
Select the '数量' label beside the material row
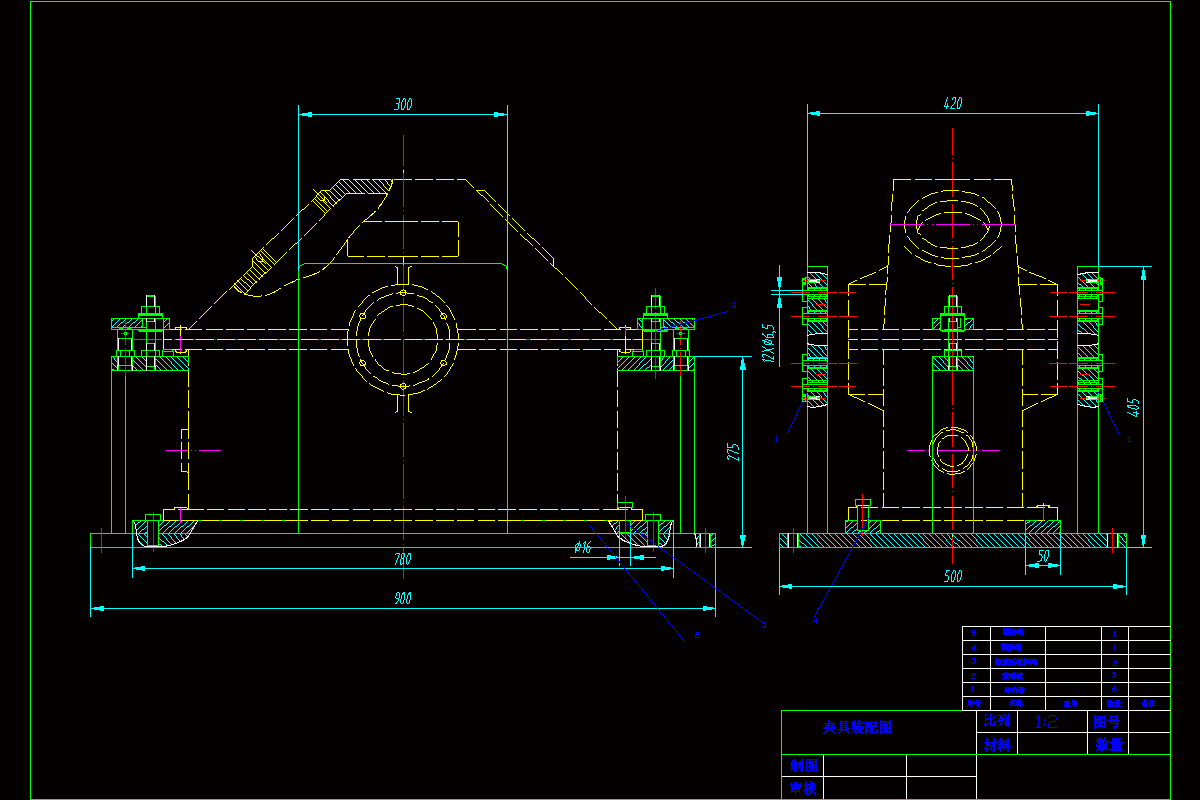[x=1109, y=745]
